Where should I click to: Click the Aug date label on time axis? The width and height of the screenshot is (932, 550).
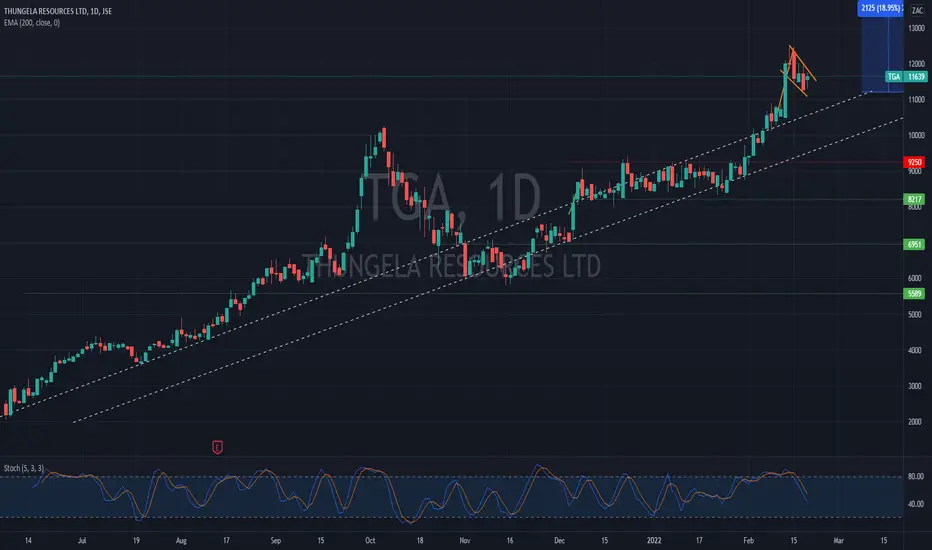click(x=181, y=540)
